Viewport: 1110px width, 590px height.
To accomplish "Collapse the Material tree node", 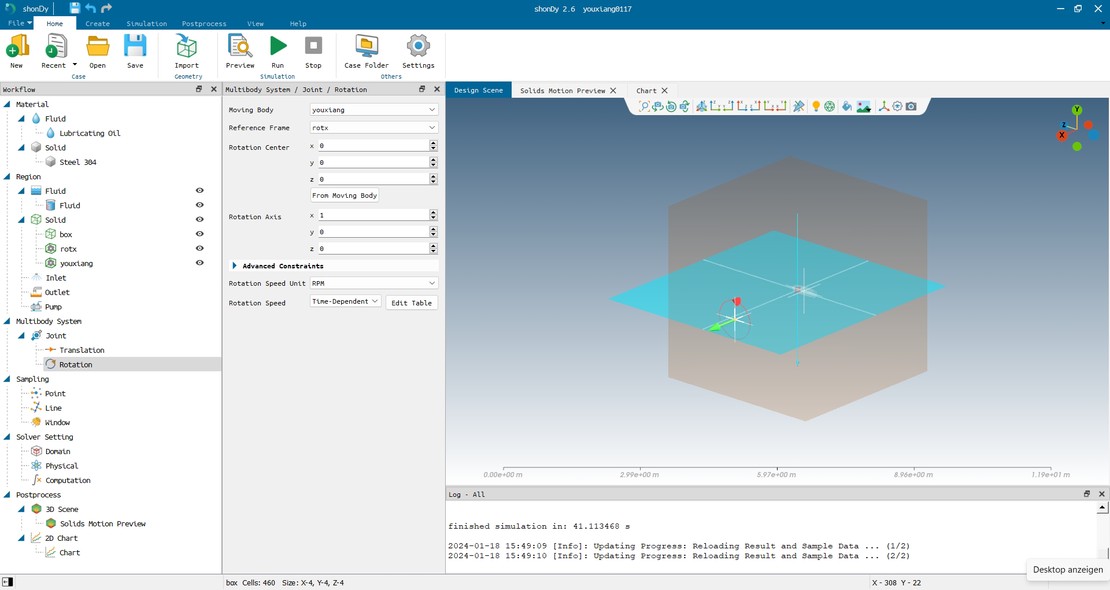I will 8,104.
